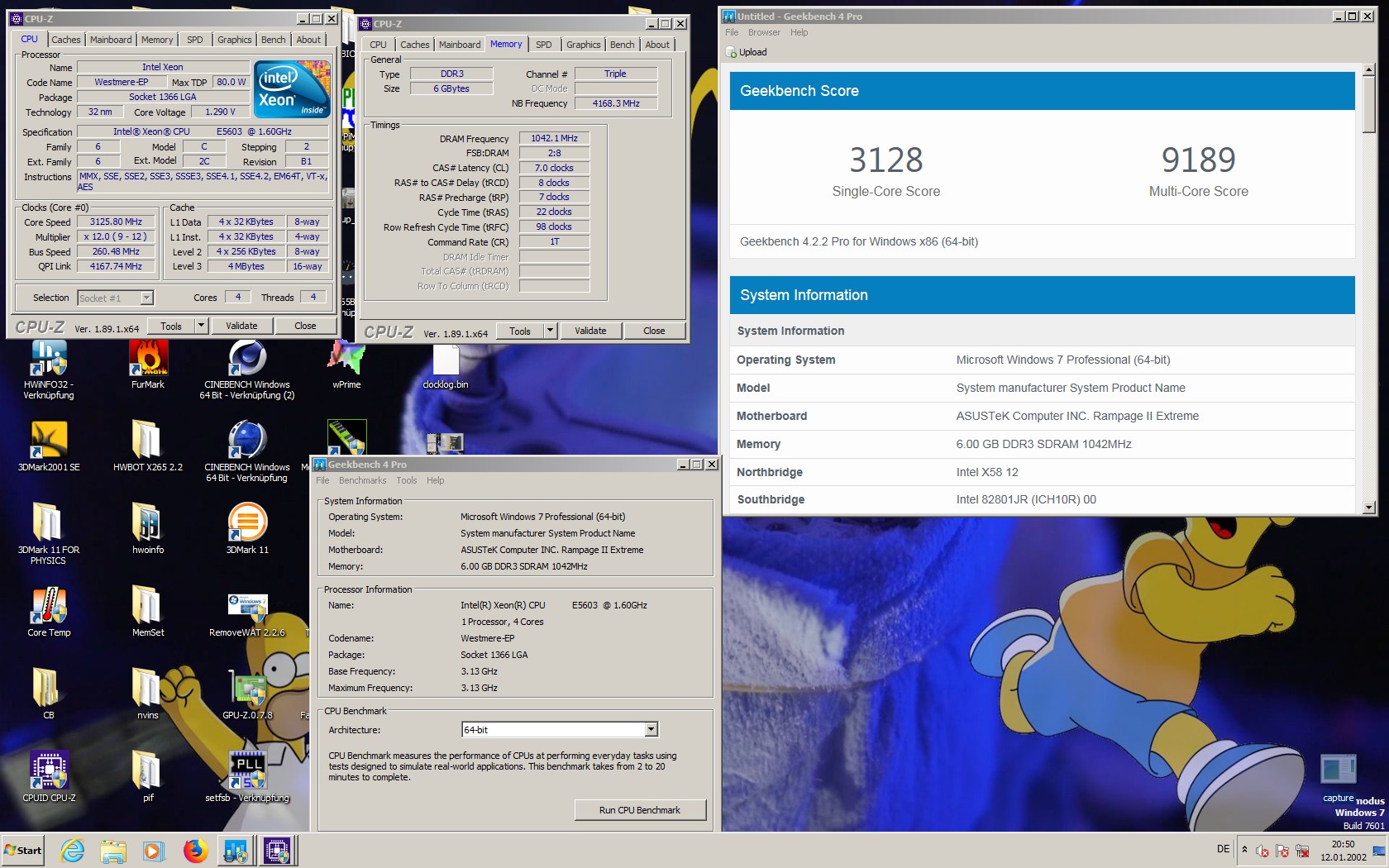The width and height of the screenshot is (1389, 868).
Task: Open SPD tab in CPU-Z Memory window
Action: [x=544, y=45]
